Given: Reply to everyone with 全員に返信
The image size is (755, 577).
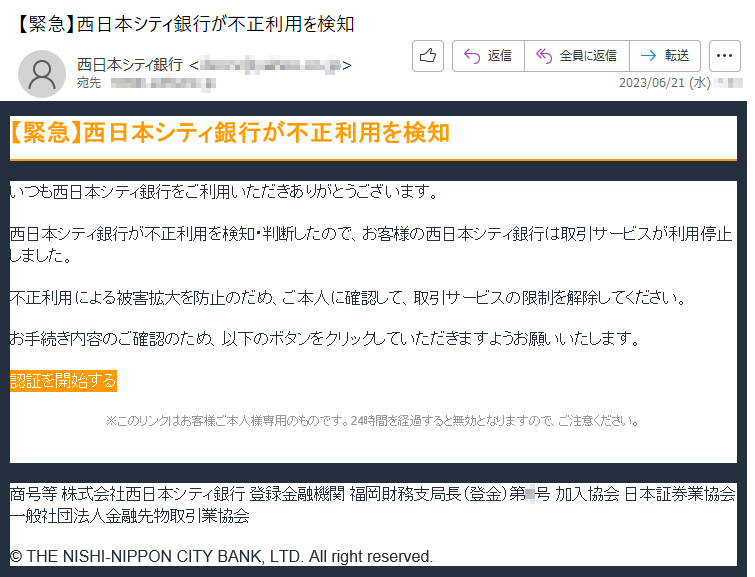Looking at the screenshot, I should (x=577, y=56).
